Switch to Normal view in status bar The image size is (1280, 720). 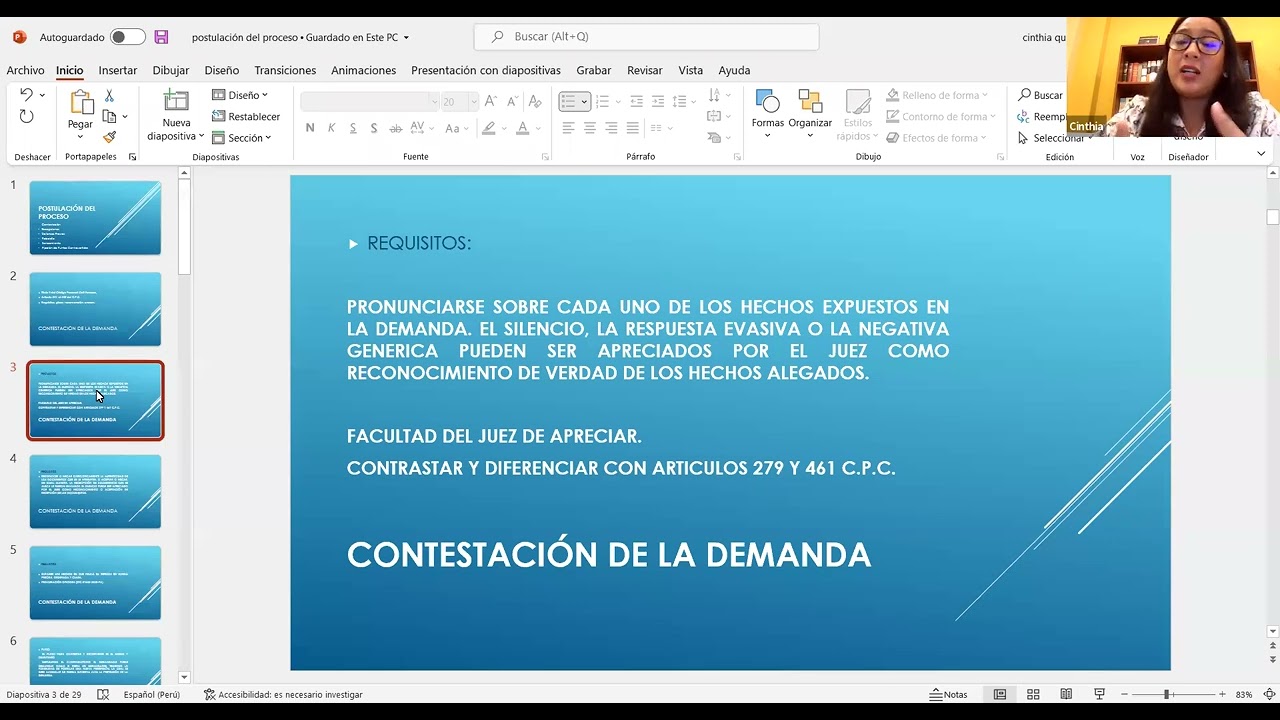coord(1000,694)
